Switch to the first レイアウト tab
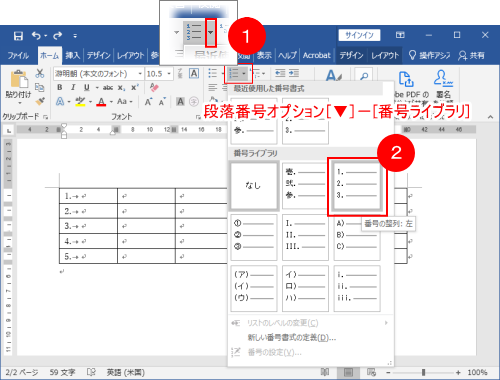This screenshot has height=380, width=500. [x=130, y=55]
